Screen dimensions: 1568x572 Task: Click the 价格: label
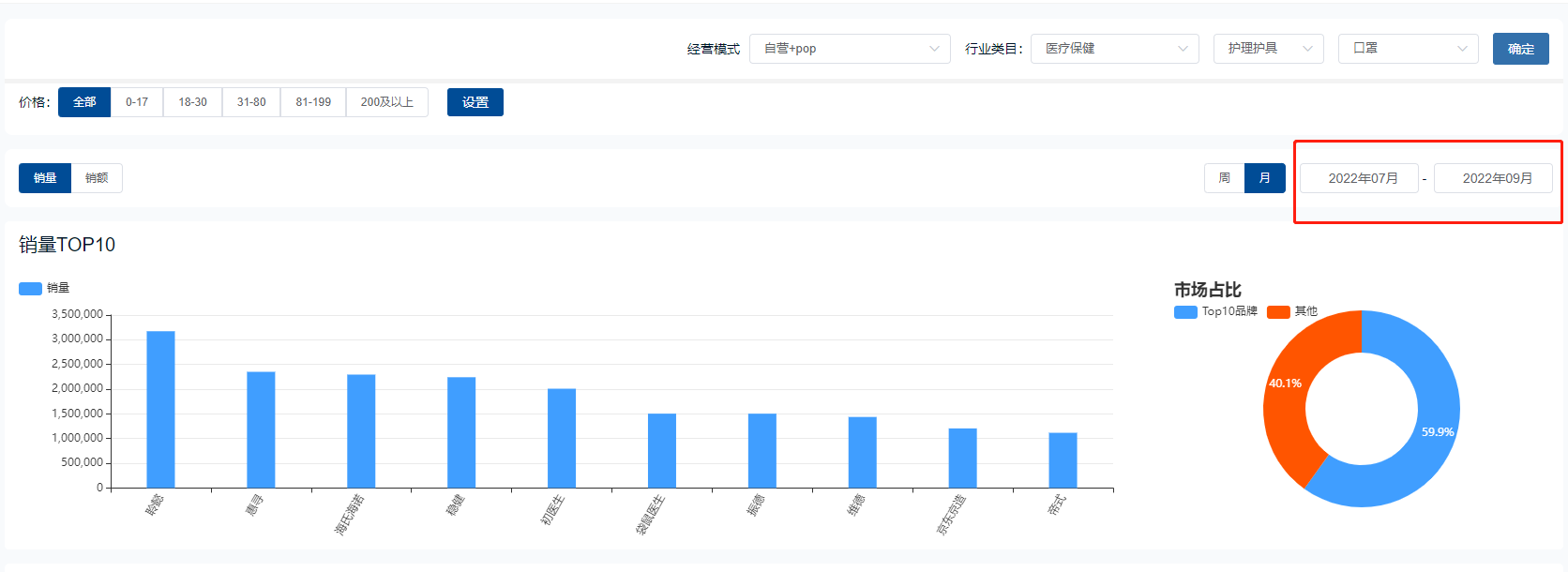[35, 102]
